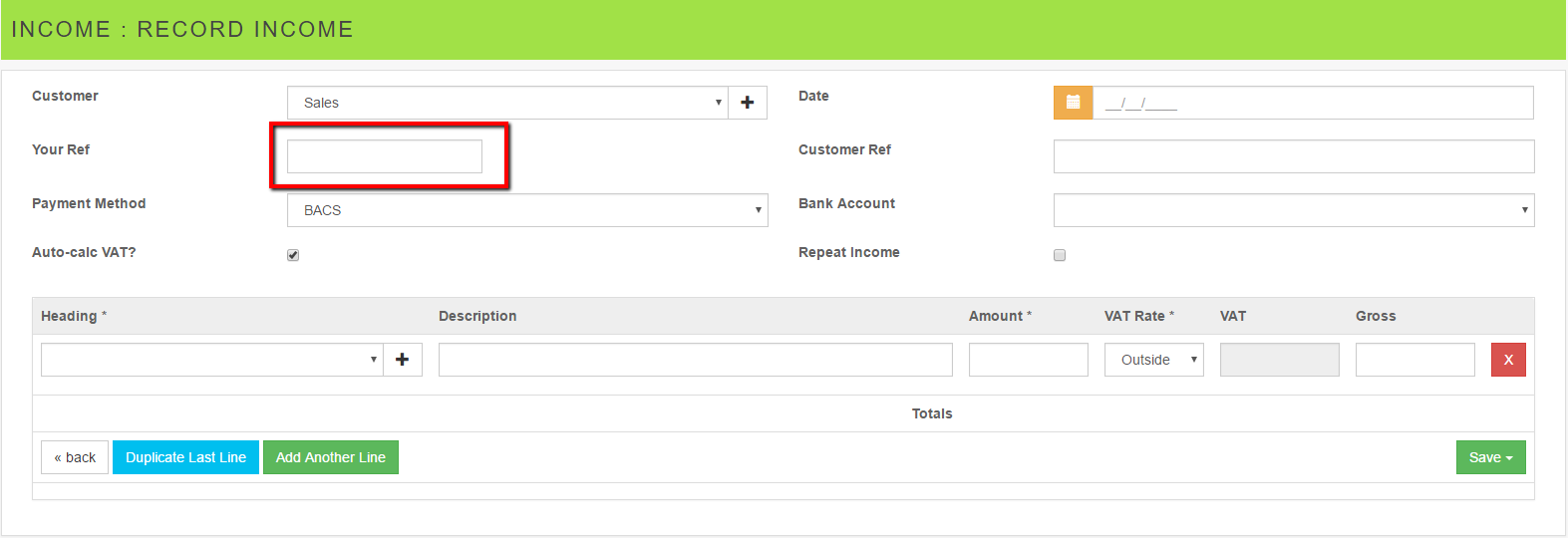Viewport: 1568px width, 538px height.
Task: Click plus icon to add new customer
Action: click(x=748, y=103)
